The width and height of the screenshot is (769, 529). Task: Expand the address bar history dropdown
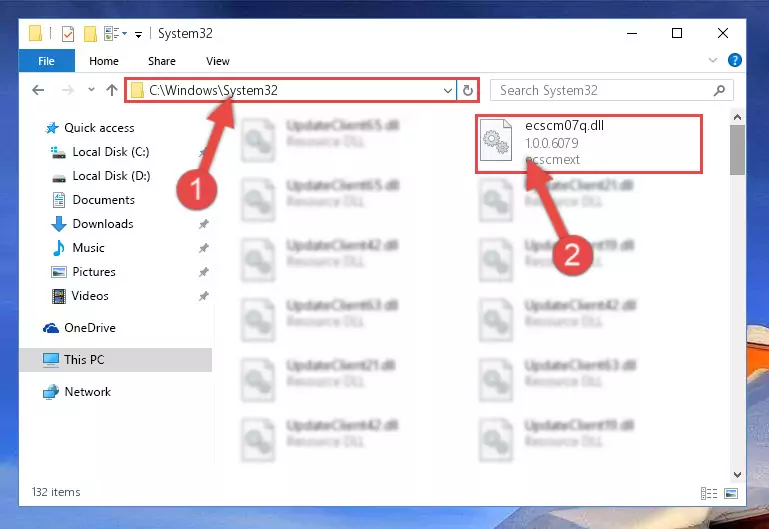448,90
